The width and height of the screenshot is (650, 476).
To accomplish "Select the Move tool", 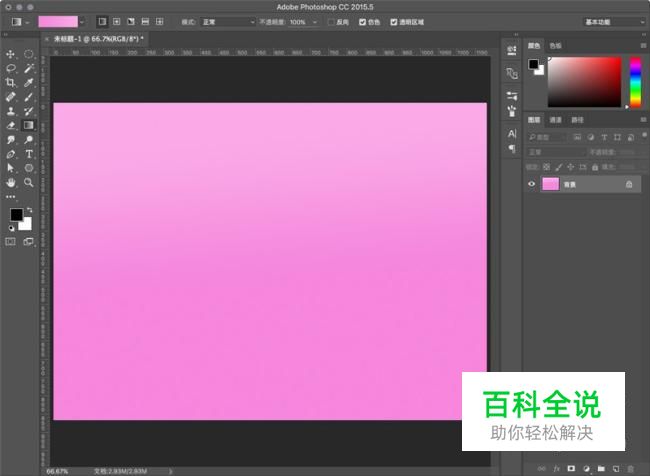I will pyautogui.click(x=11, y=54).
